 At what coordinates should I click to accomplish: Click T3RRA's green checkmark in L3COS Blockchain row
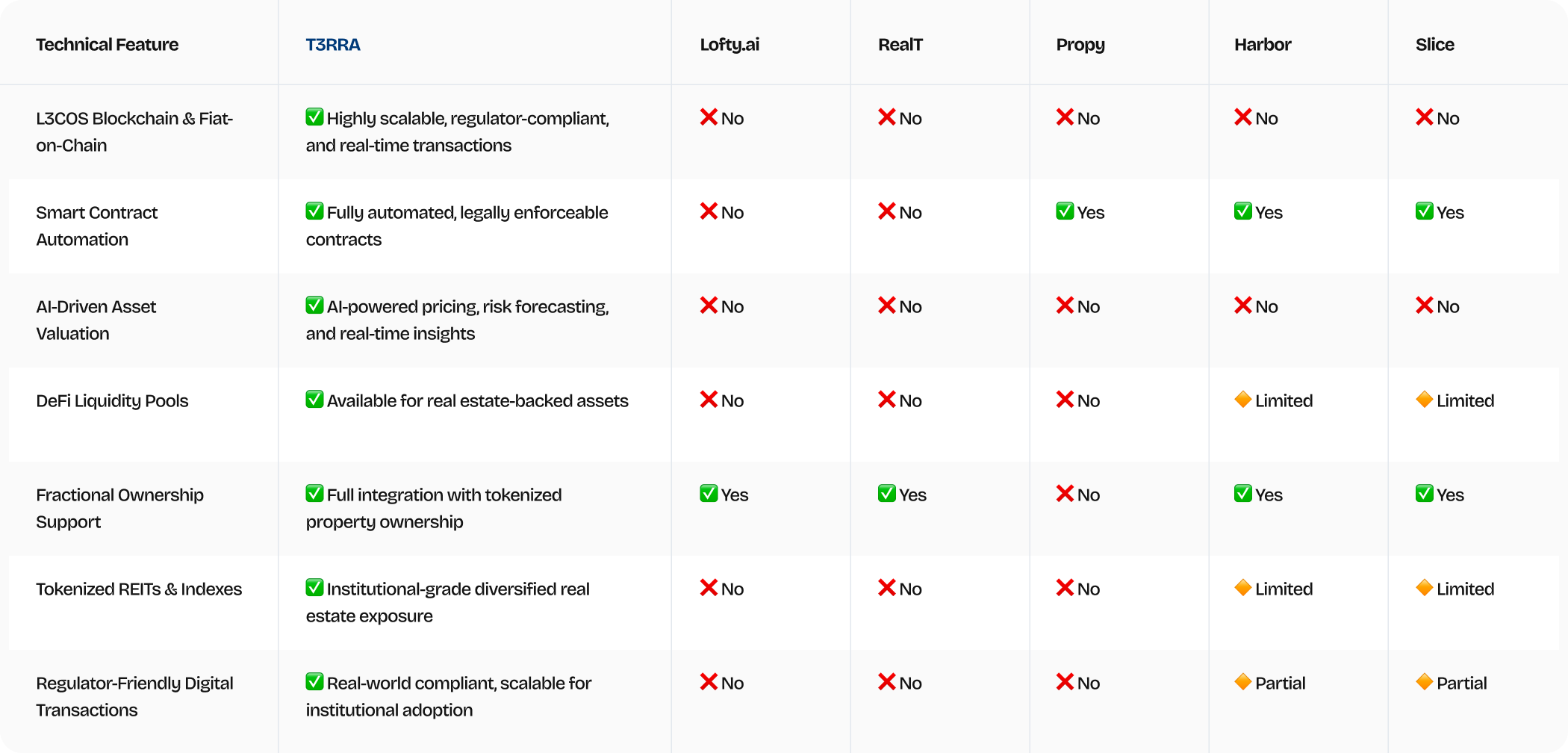point(314,117)
